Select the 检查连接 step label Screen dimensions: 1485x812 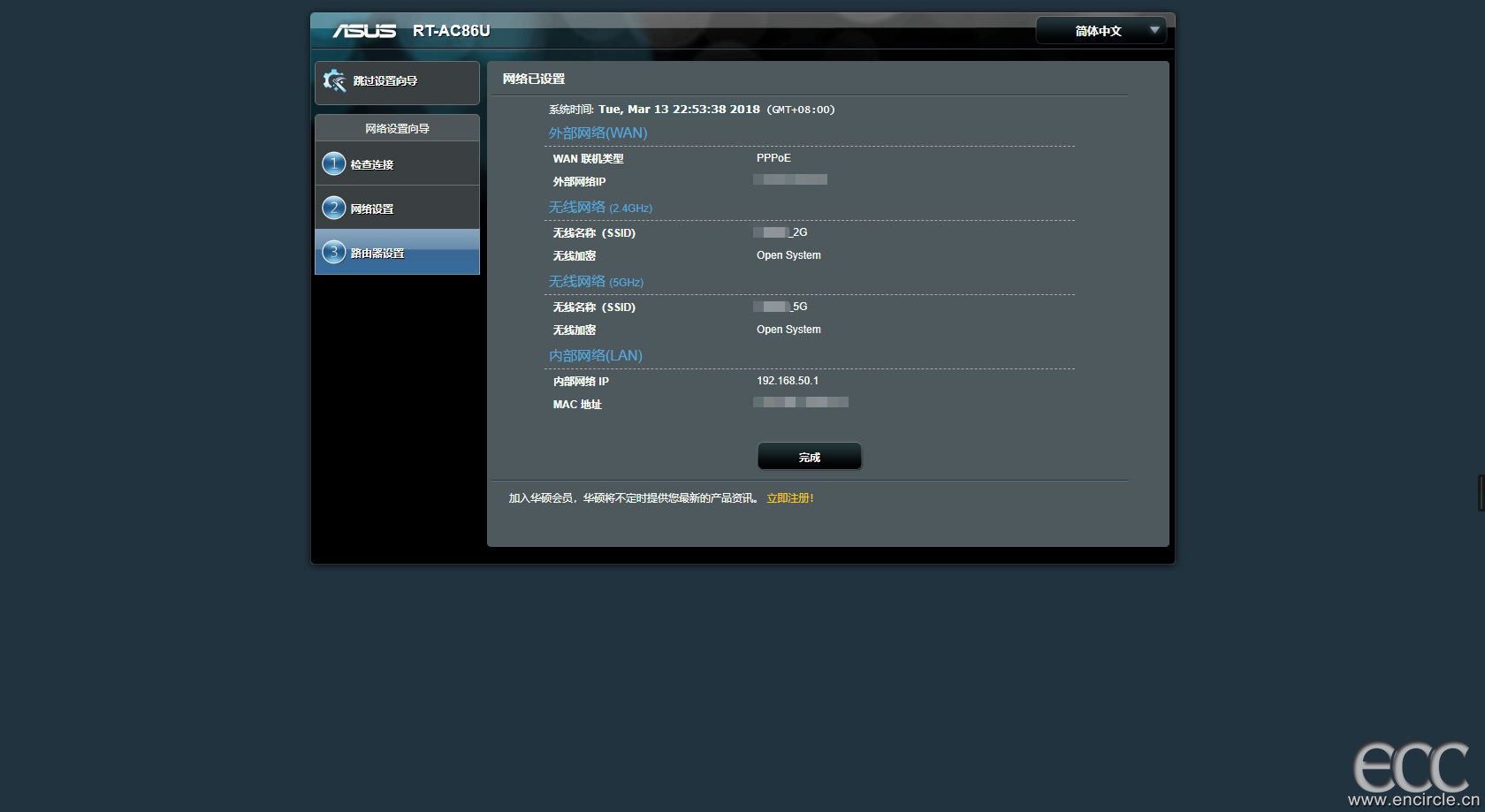point(372,164)
